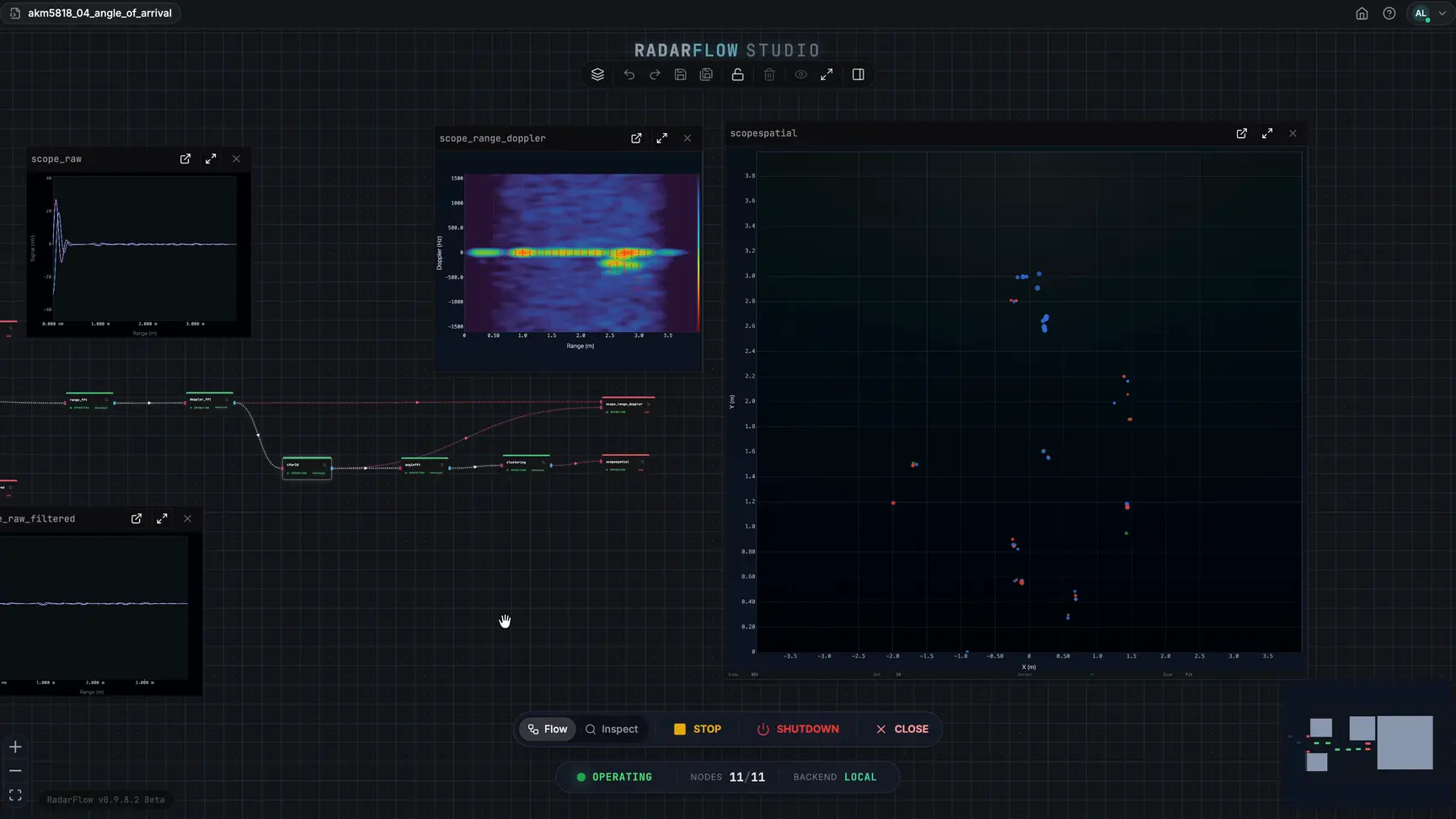Screen dimensions: 1456x819
Task: Close the scope_range_doppler panel
Action: (688, 138)
